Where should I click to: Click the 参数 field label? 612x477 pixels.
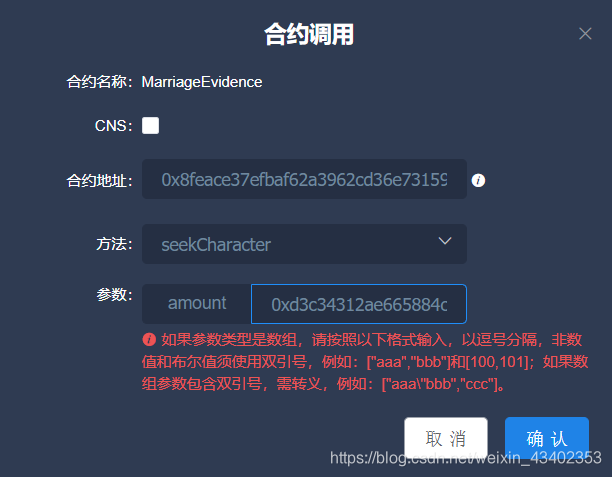tap(114, 295)
